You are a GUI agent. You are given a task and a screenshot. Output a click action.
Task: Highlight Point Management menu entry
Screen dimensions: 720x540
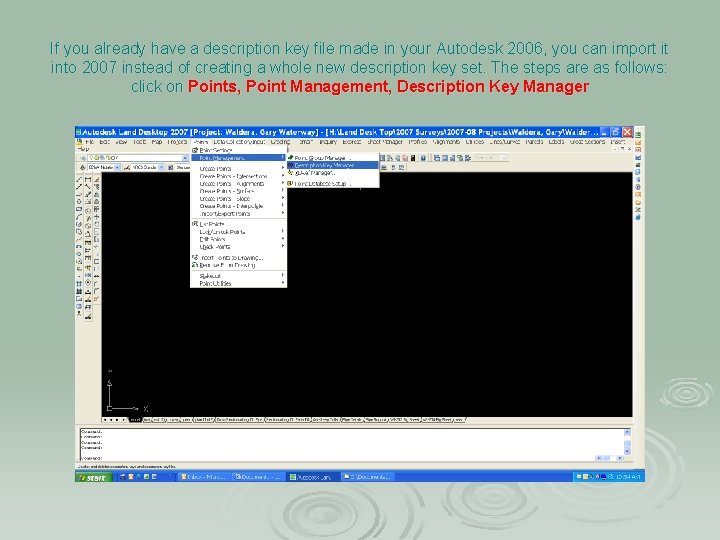pos(238,158)
